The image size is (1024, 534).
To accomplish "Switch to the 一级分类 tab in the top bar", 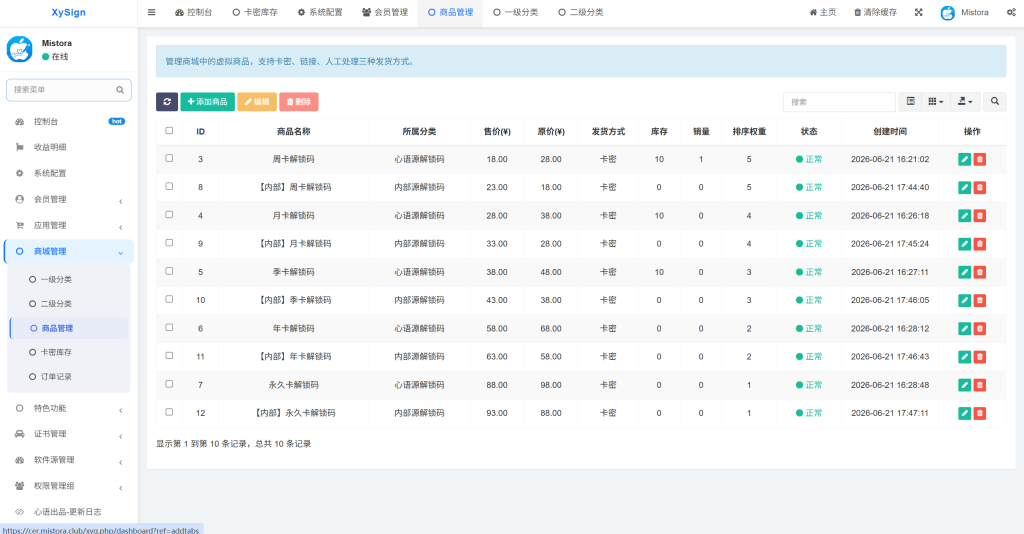I will 515,12.
